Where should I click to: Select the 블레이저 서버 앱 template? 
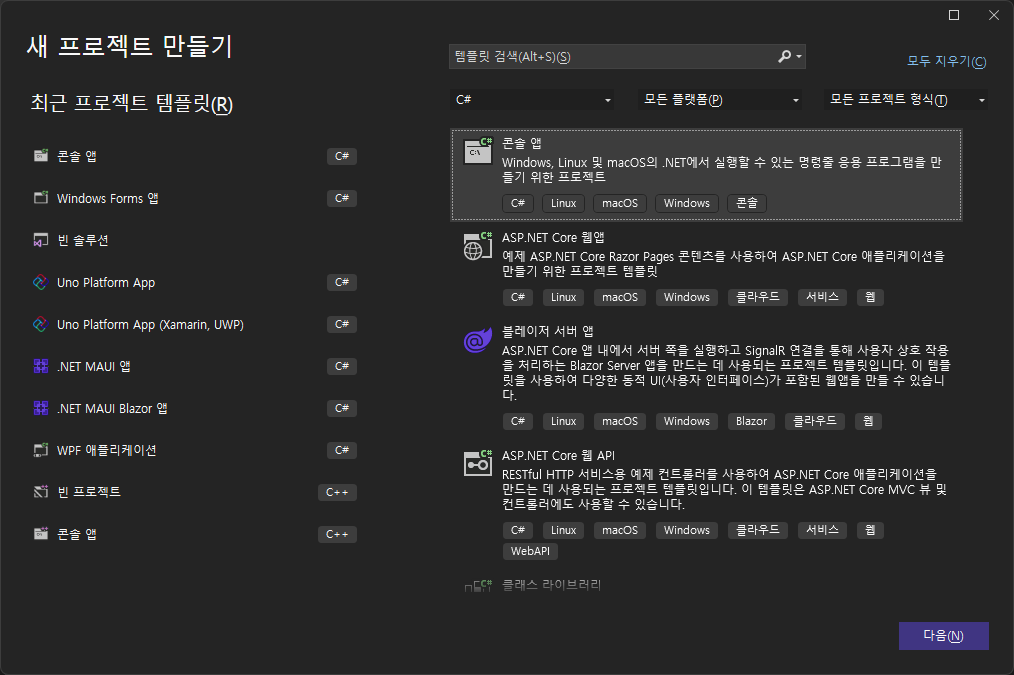coord(706,376)
